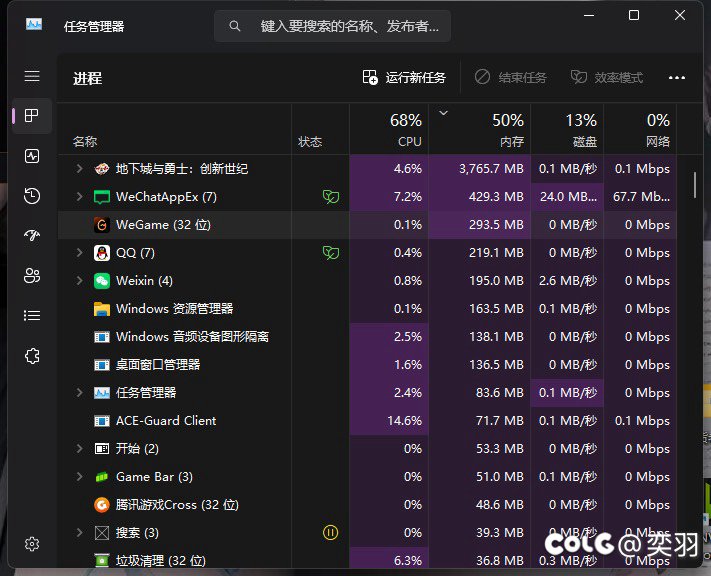The width and height of the screenshot is (711, 576).
Task: Expand the QQ (7) process group
Action: [x=80, y=253]
